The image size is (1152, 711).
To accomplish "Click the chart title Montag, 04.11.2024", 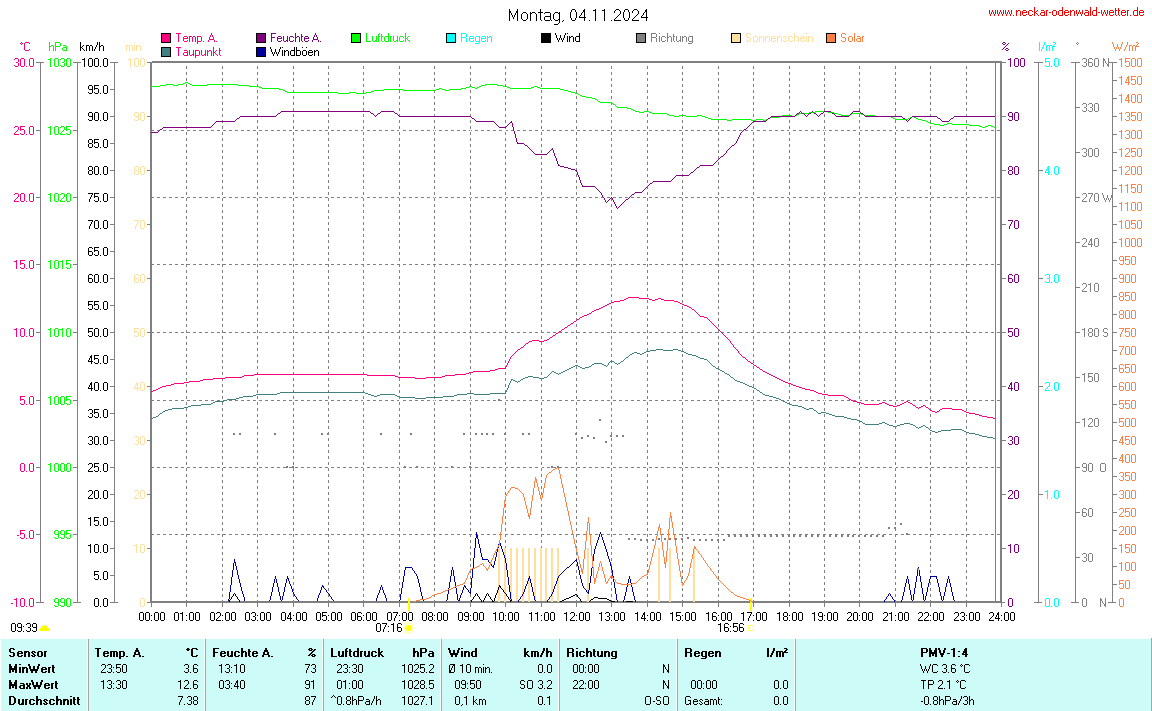I will (577, 15).
